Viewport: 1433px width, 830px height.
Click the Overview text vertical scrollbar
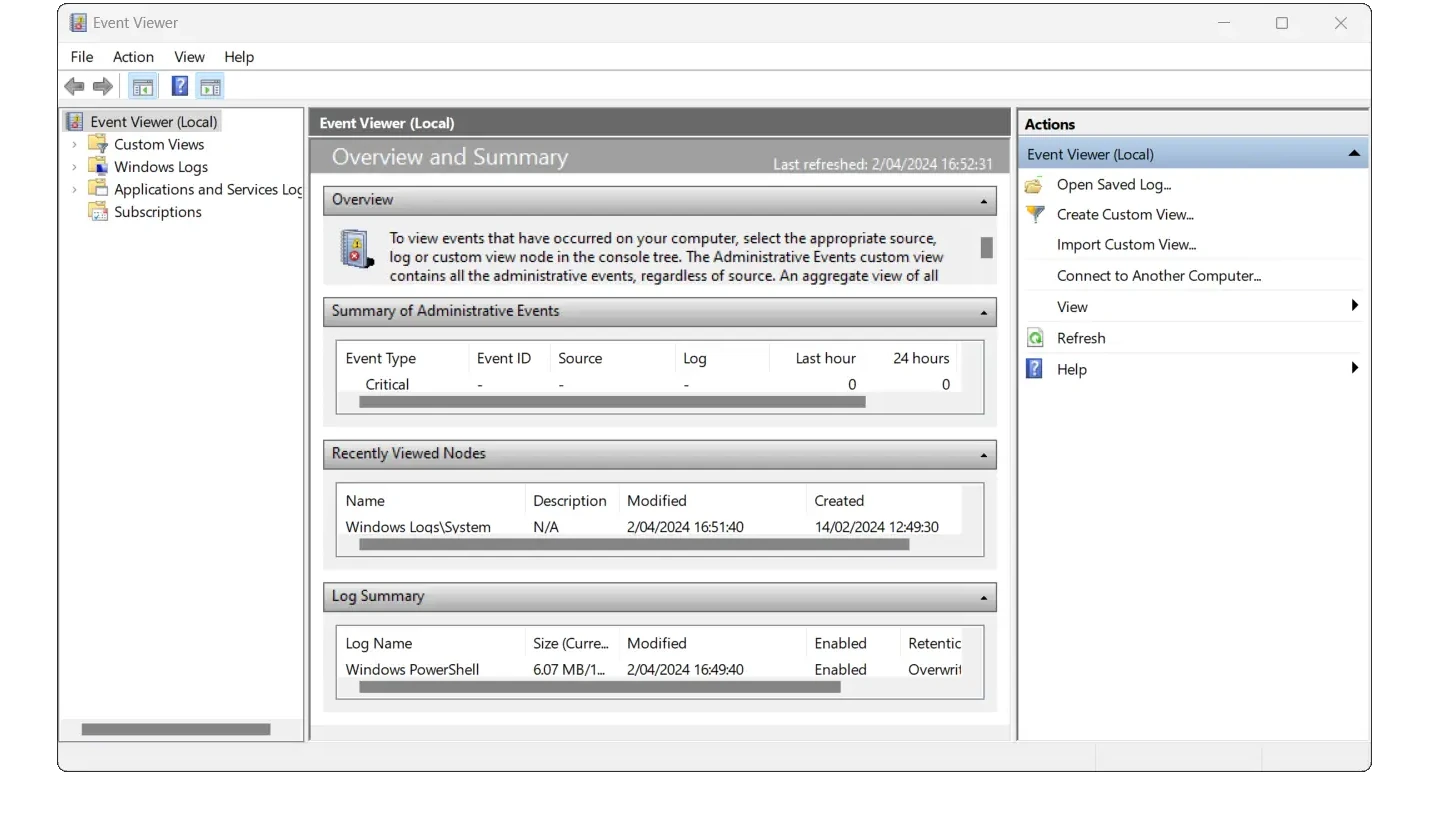pyautogui.click(x=986, y=247)
